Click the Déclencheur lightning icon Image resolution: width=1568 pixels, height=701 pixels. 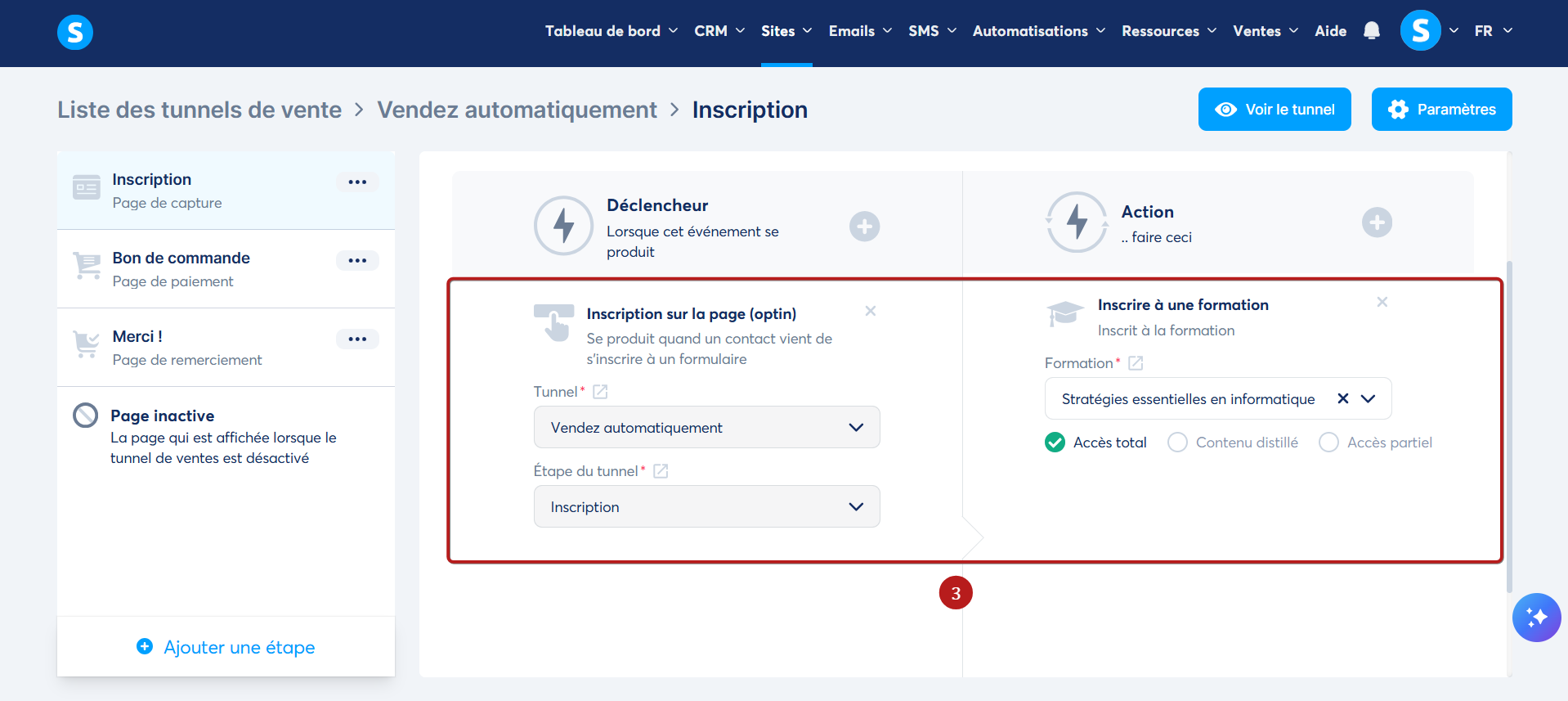coord(563,226)
